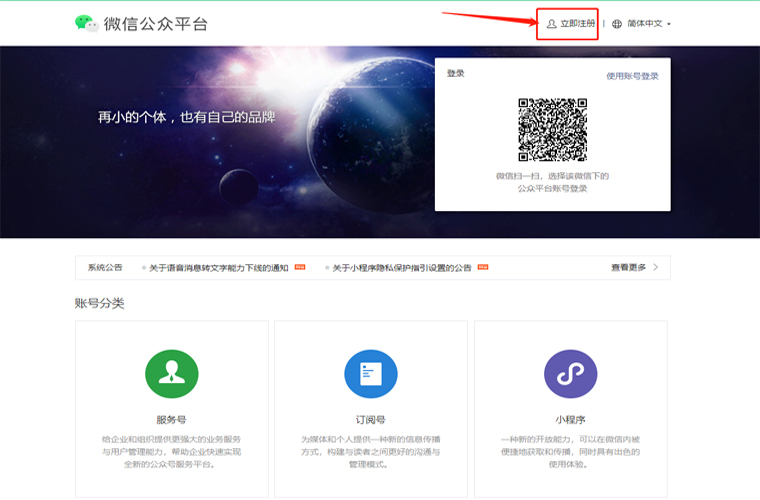Click the 微信公众平台 title text
760x500 pixels.
156,24
